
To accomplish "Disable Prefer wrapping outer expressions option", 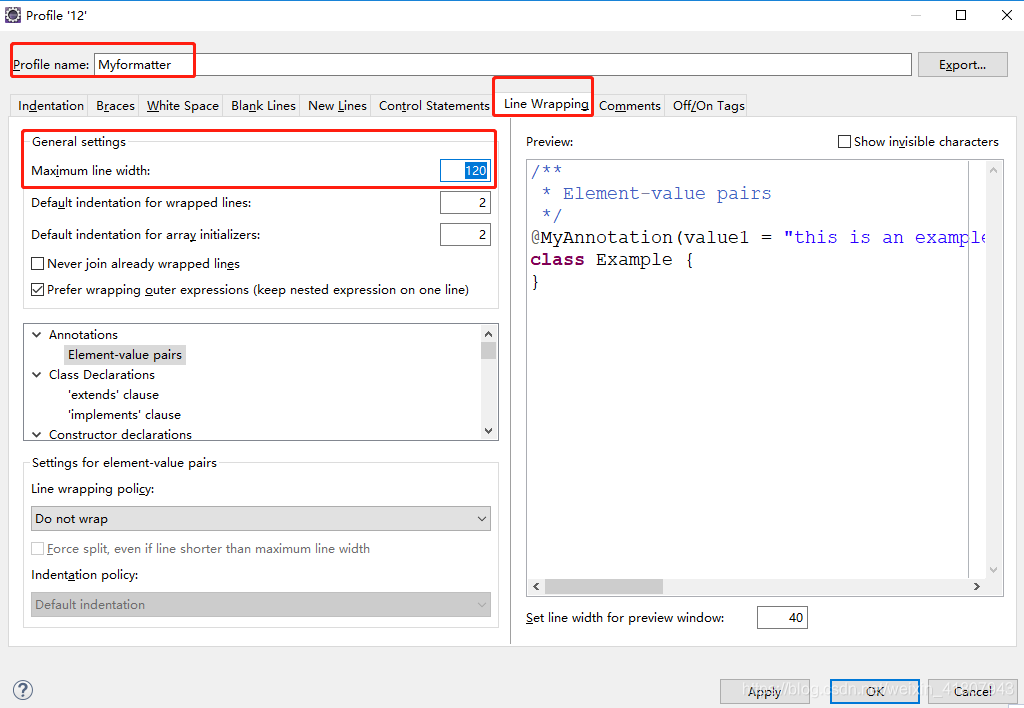I will coord(37,289).
